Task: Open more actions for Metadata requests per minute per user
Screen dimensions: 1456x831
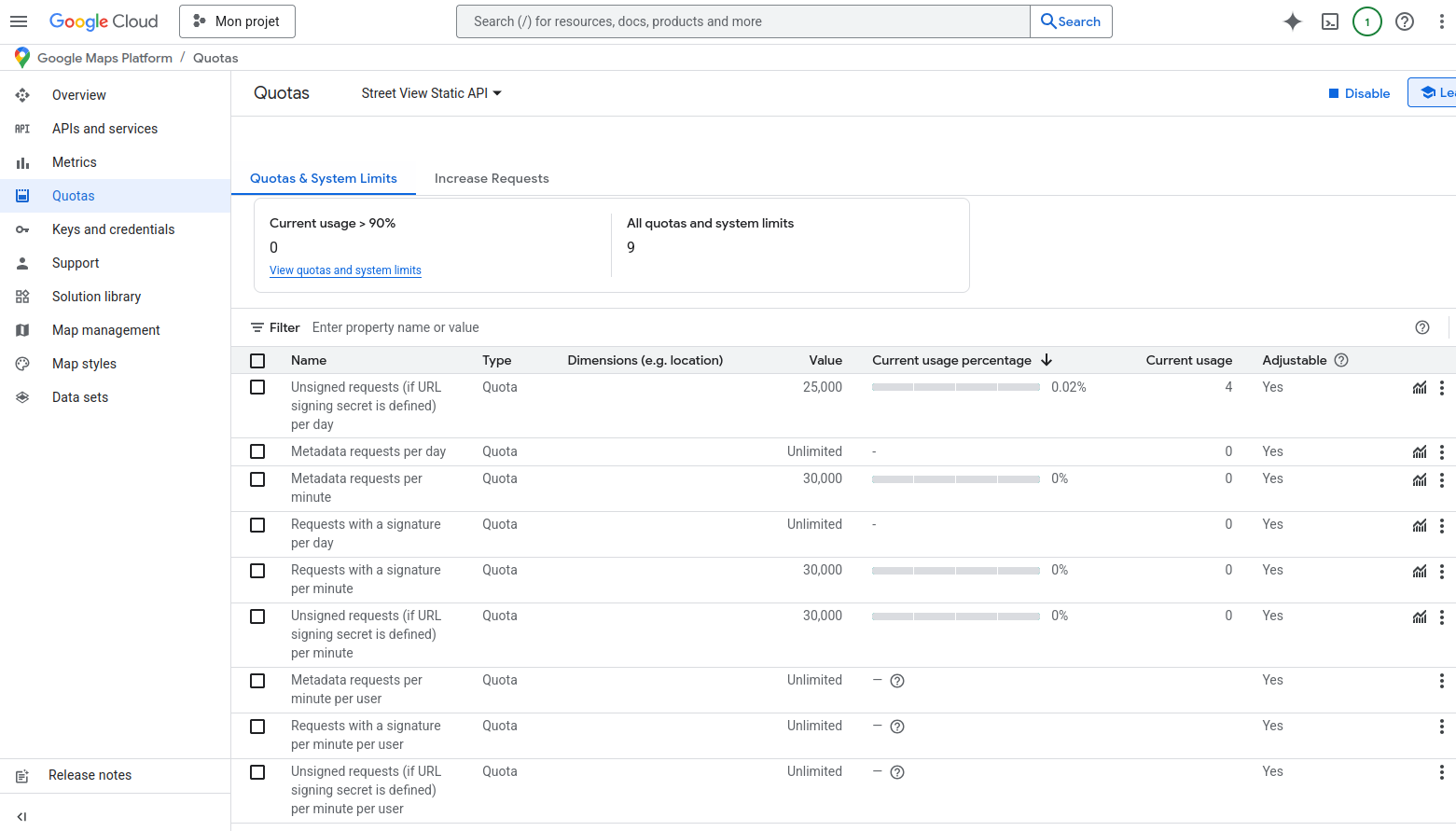Action: coord(1441,681)
